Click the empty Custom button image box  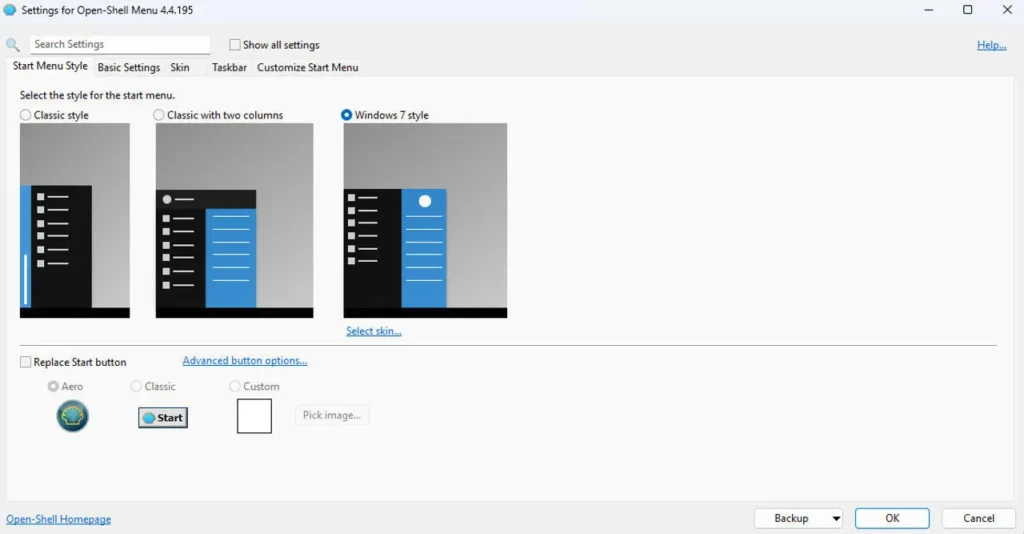pos(254,416)
